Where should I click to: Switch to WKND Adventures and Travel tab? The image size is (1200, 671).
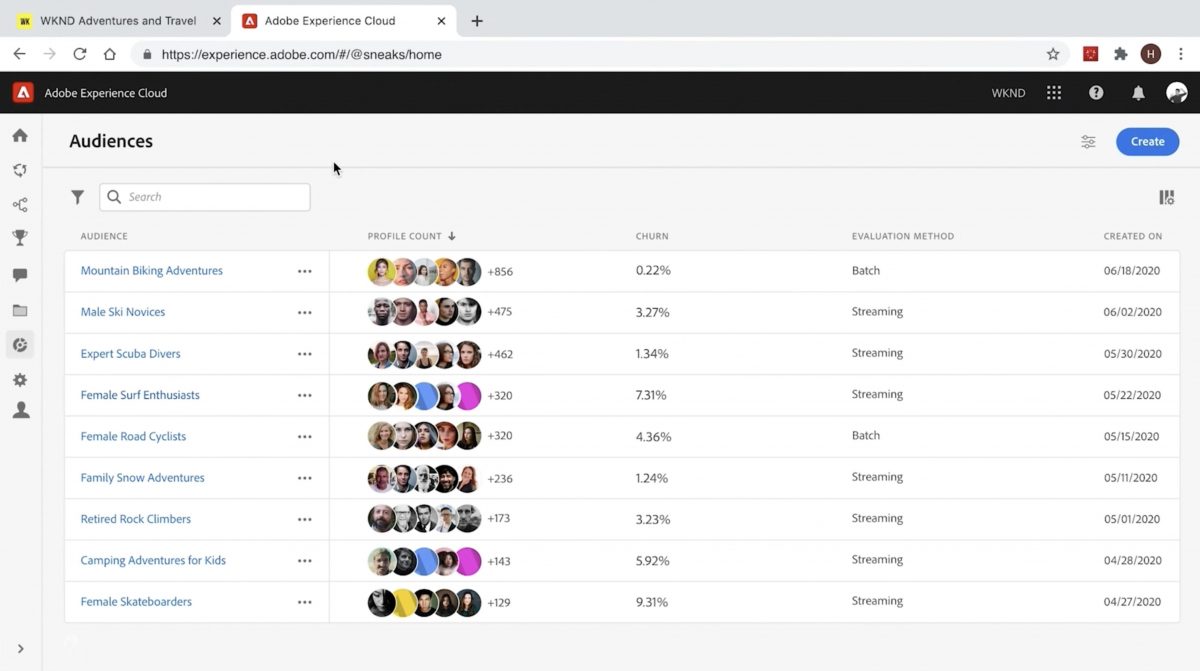[x=118, y=21]
